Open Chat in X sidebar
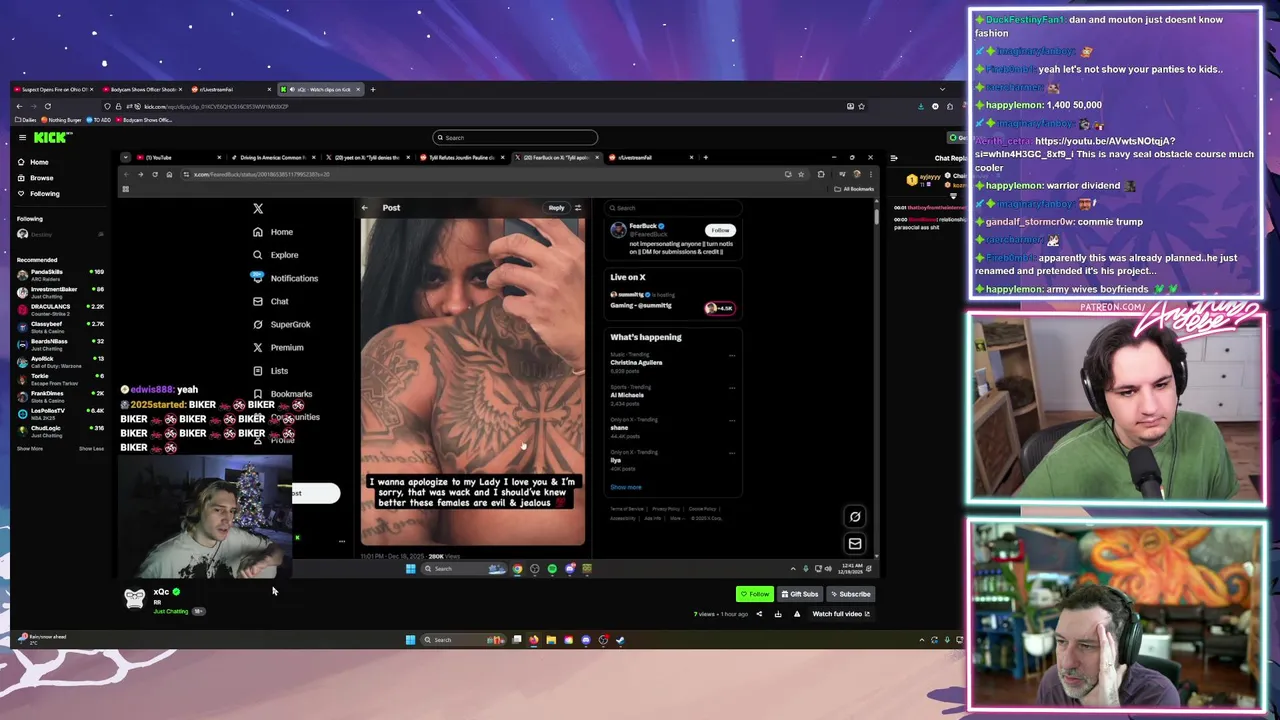This screenshot has width=1280, height=720. click(271, 301)
